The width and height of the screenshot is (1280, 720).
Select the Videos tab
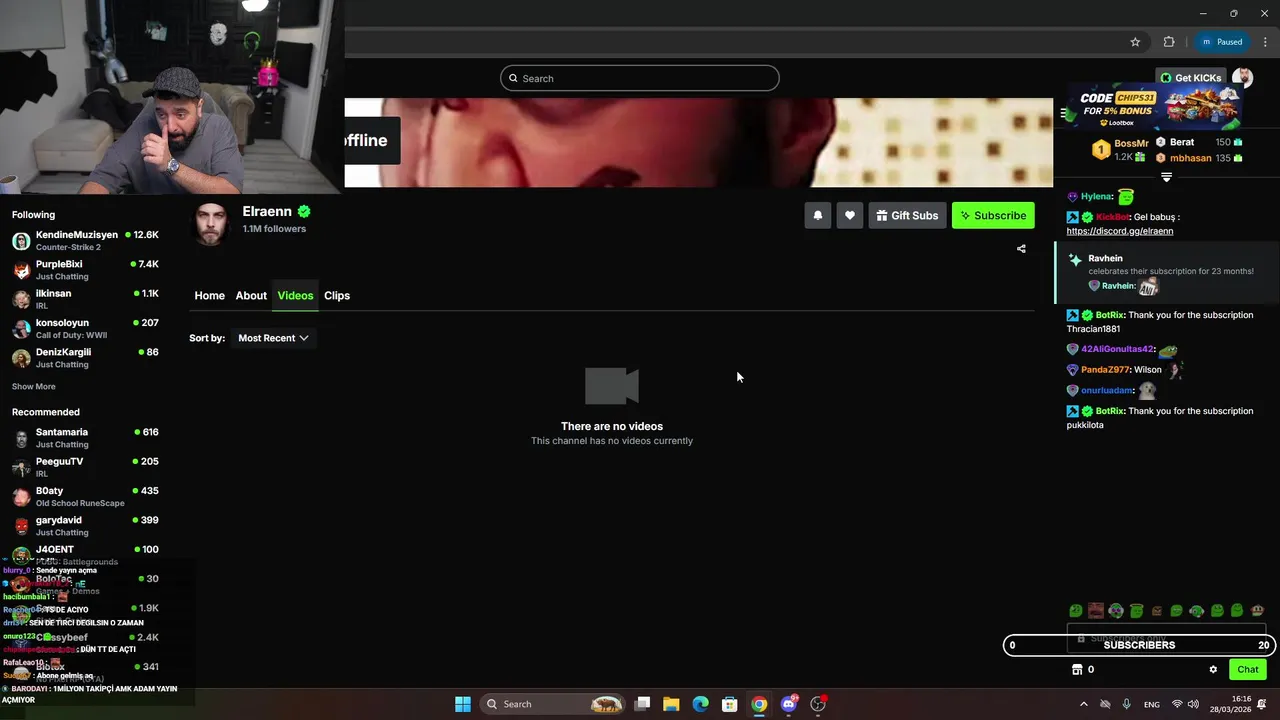pos(295,295)
